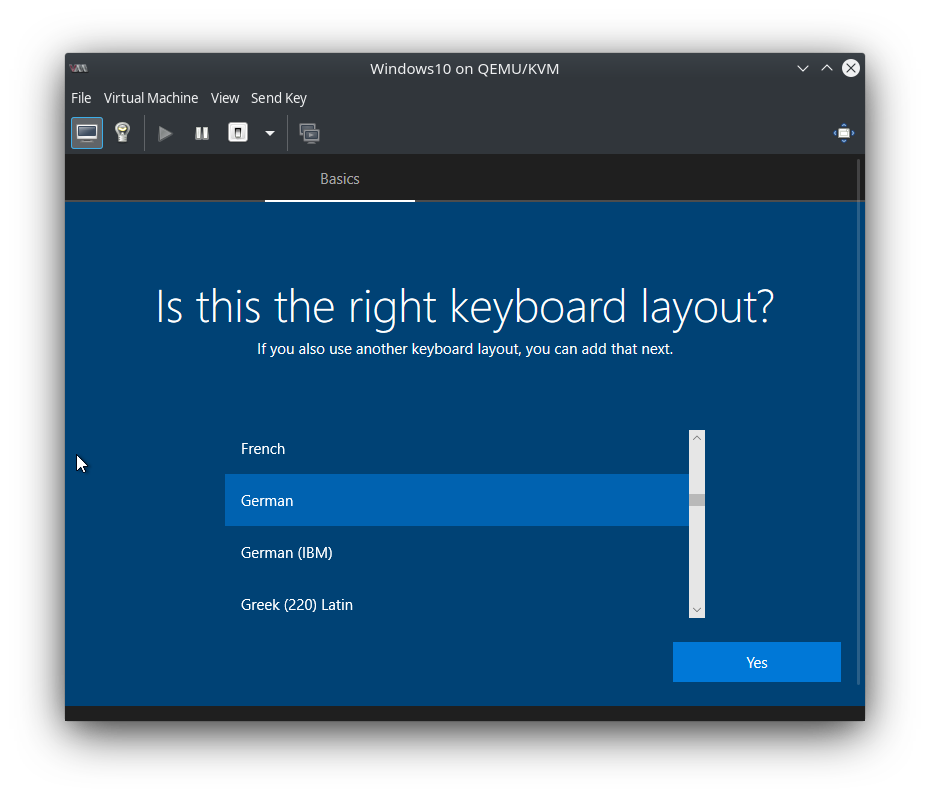Show the graphical console view
Screen dimensions: 930x798
(x=87, y=133)
